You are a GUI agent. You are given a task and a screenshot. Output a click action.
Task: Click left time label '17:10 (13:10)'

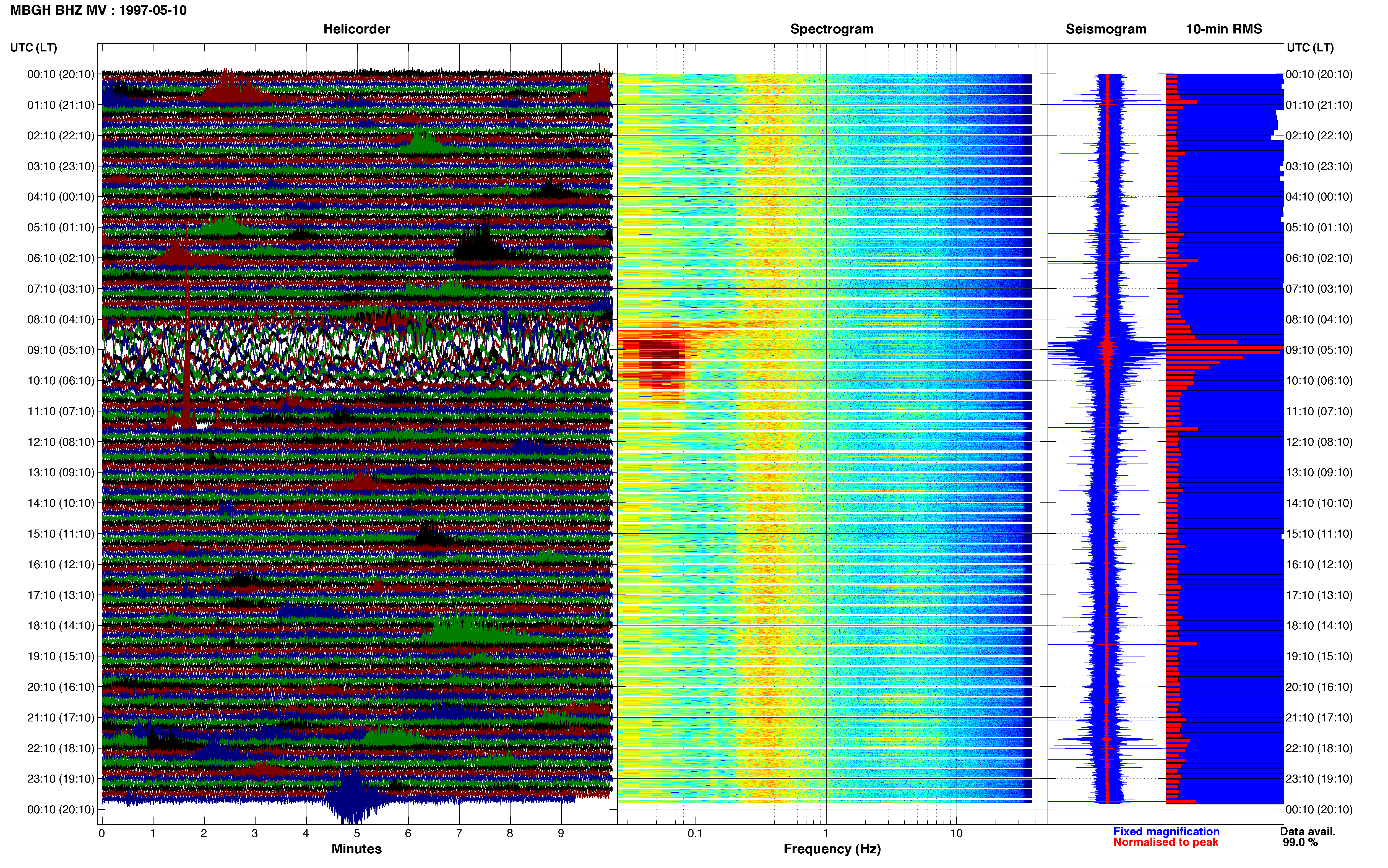61,595
